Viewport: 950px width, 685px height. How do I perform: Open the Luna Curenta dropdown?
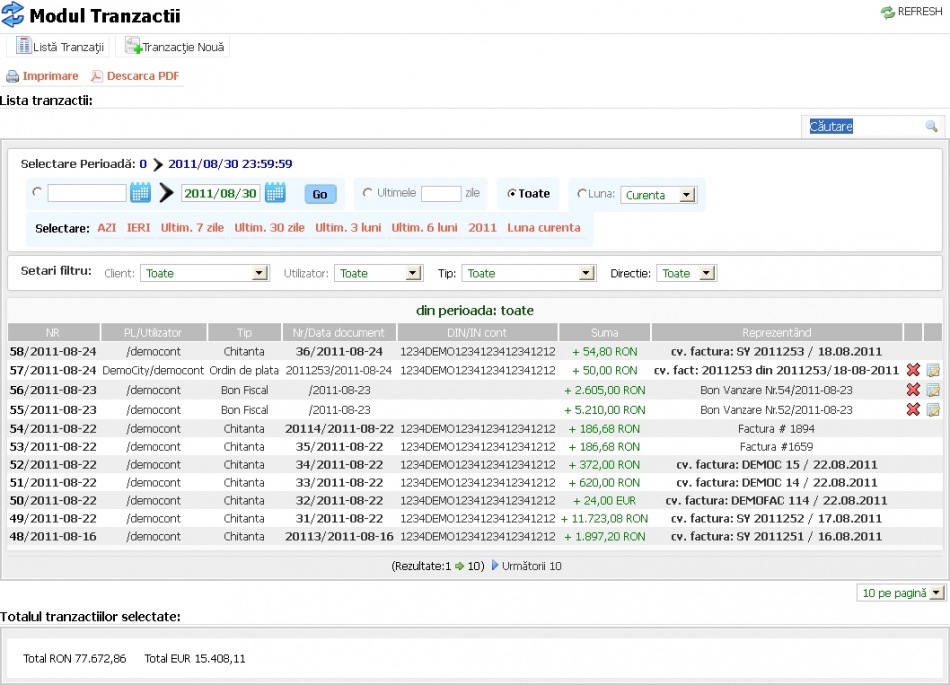(659, 195)
